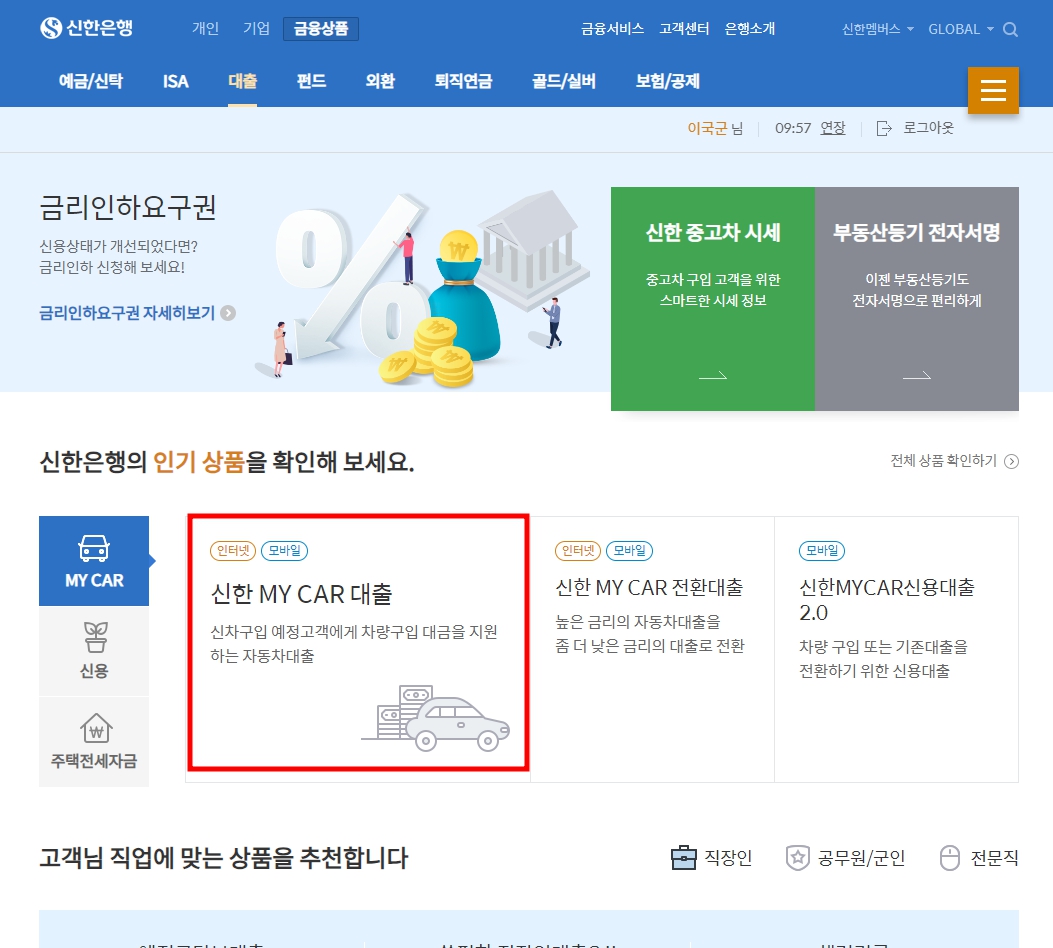
Task: Select the 금융상품 tab
Action: click(x=321, y=29)
